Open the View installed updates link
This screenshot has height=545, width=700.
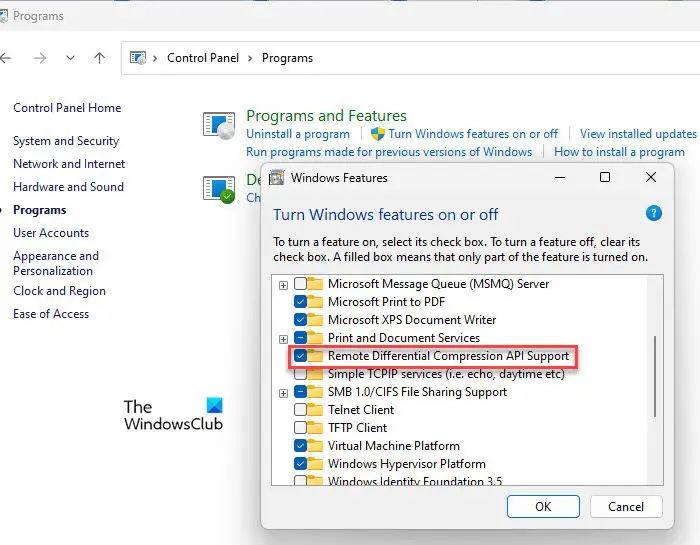tap(638, 134)
